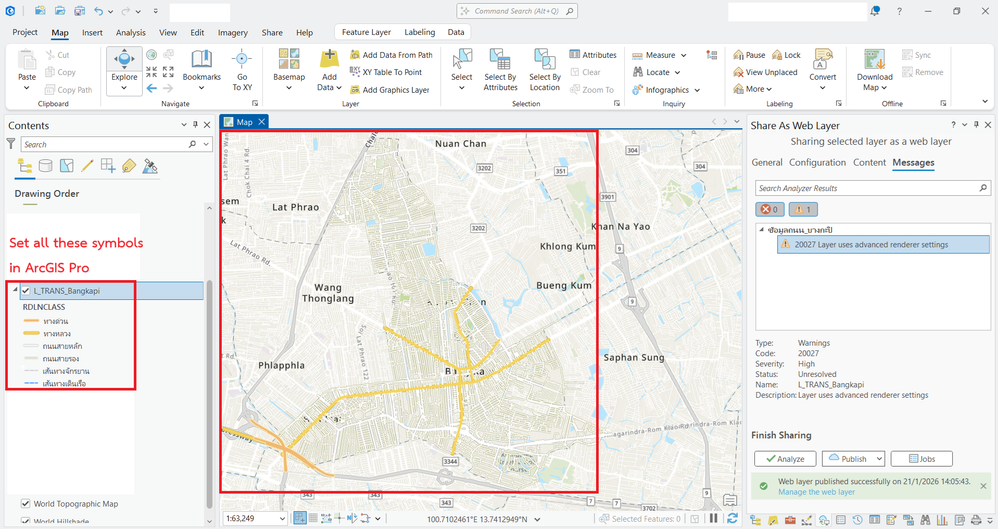This screenshot has width=998, height=529.
Task: Switch to List By Perspective Imagery
Action: 150,167
